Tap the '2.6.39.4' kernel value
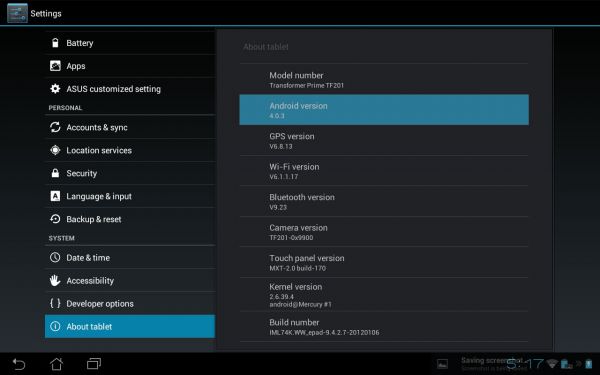Image resolution: width=600 pixels, height=375 pixels. point(281,297)
